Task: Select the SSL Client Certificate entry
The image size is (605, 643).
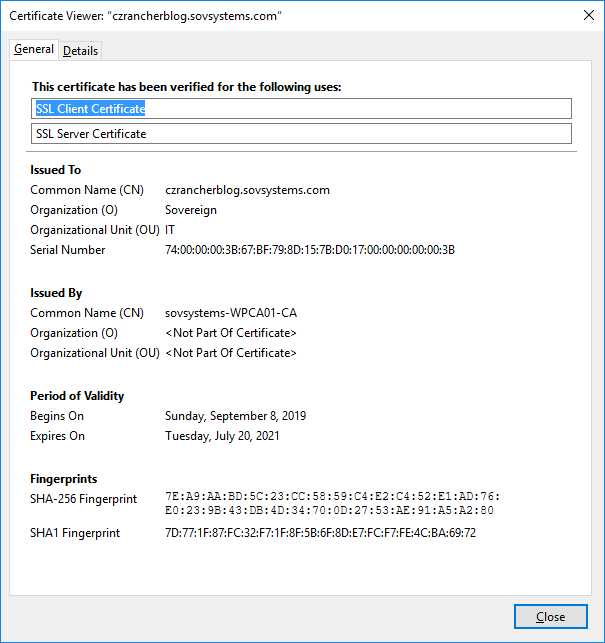Action: tap(300, 109)
